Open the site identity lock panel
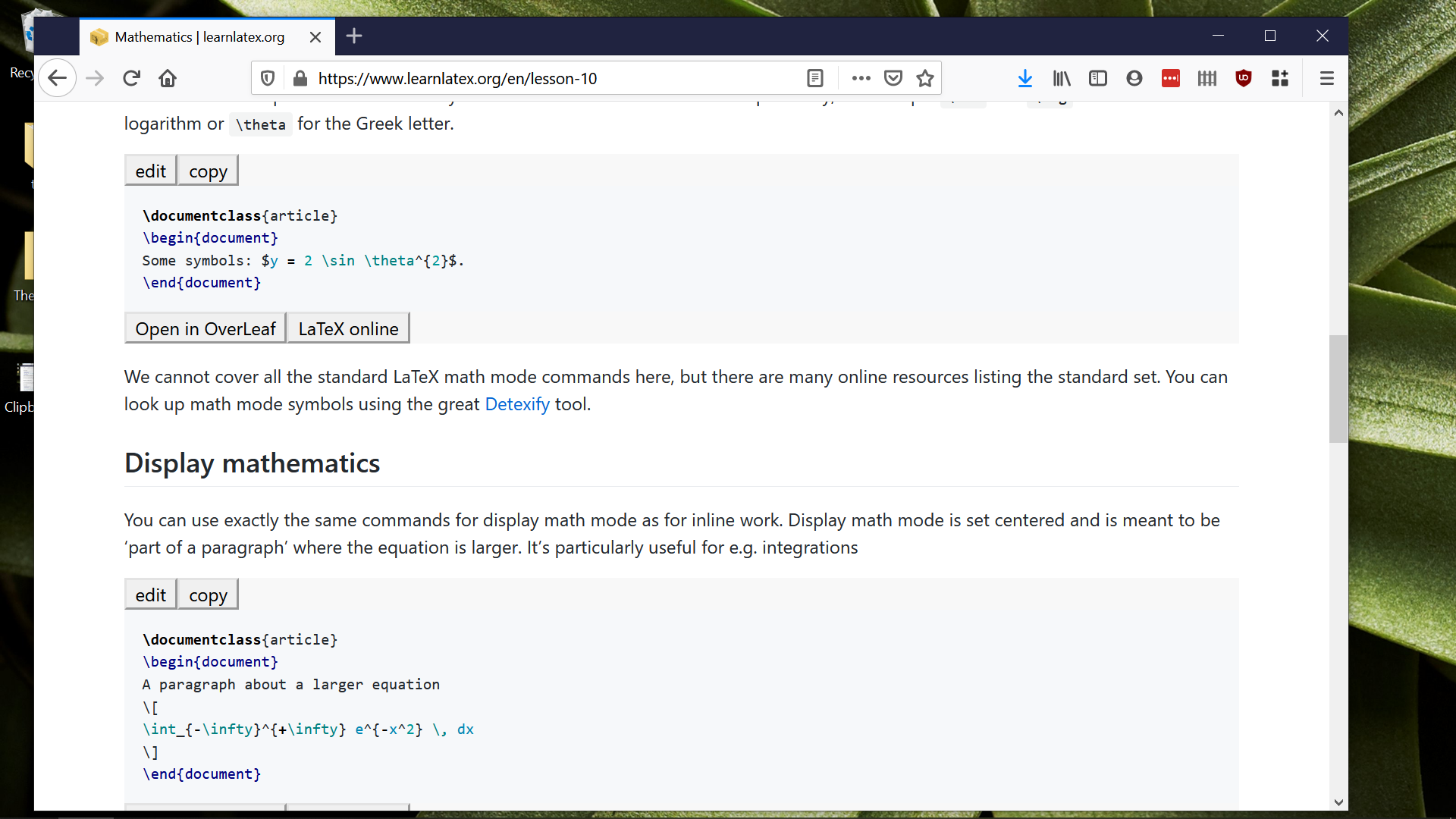The width and height of the screenshot is (1456, 819). (300, 78)
